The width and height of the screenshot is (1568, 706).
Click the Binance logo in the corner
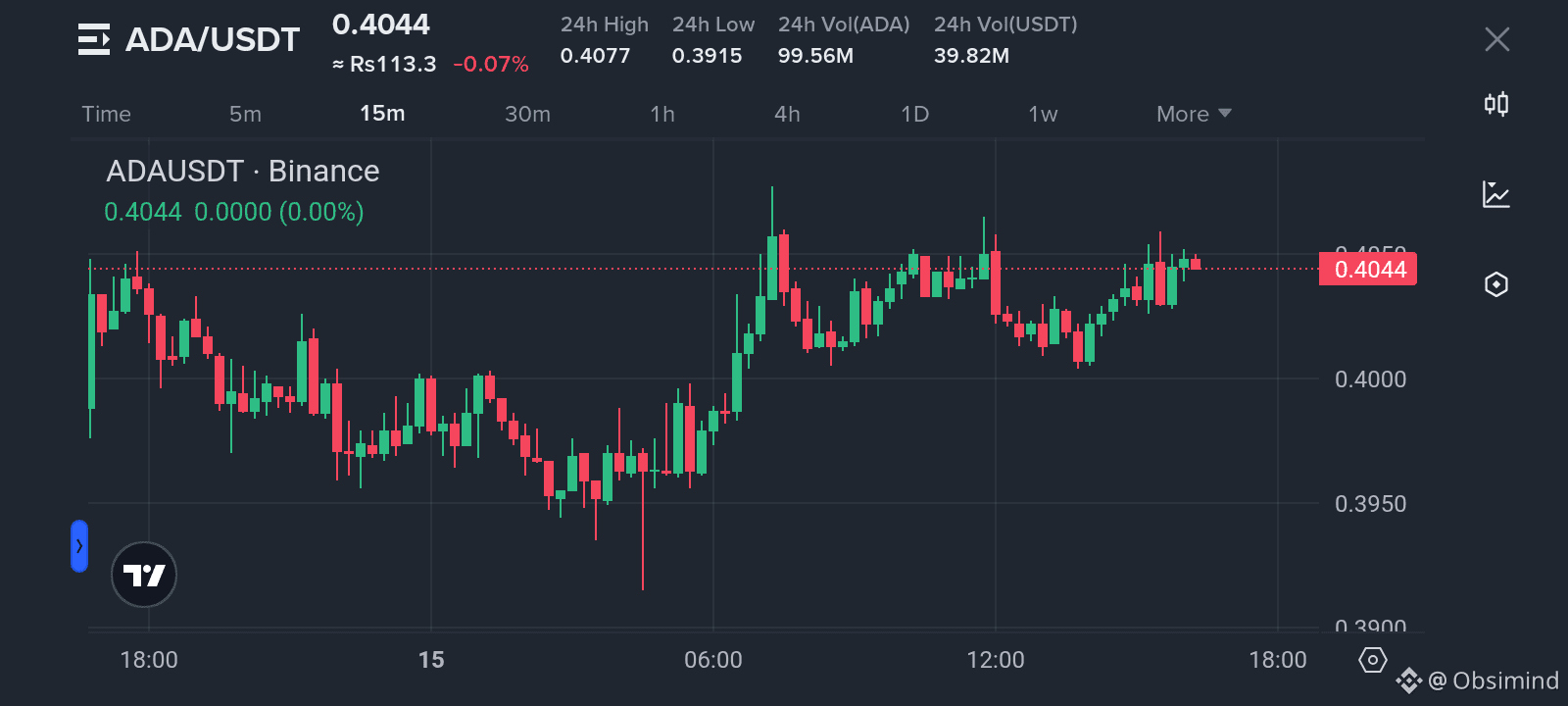(x=1407, y=680)
